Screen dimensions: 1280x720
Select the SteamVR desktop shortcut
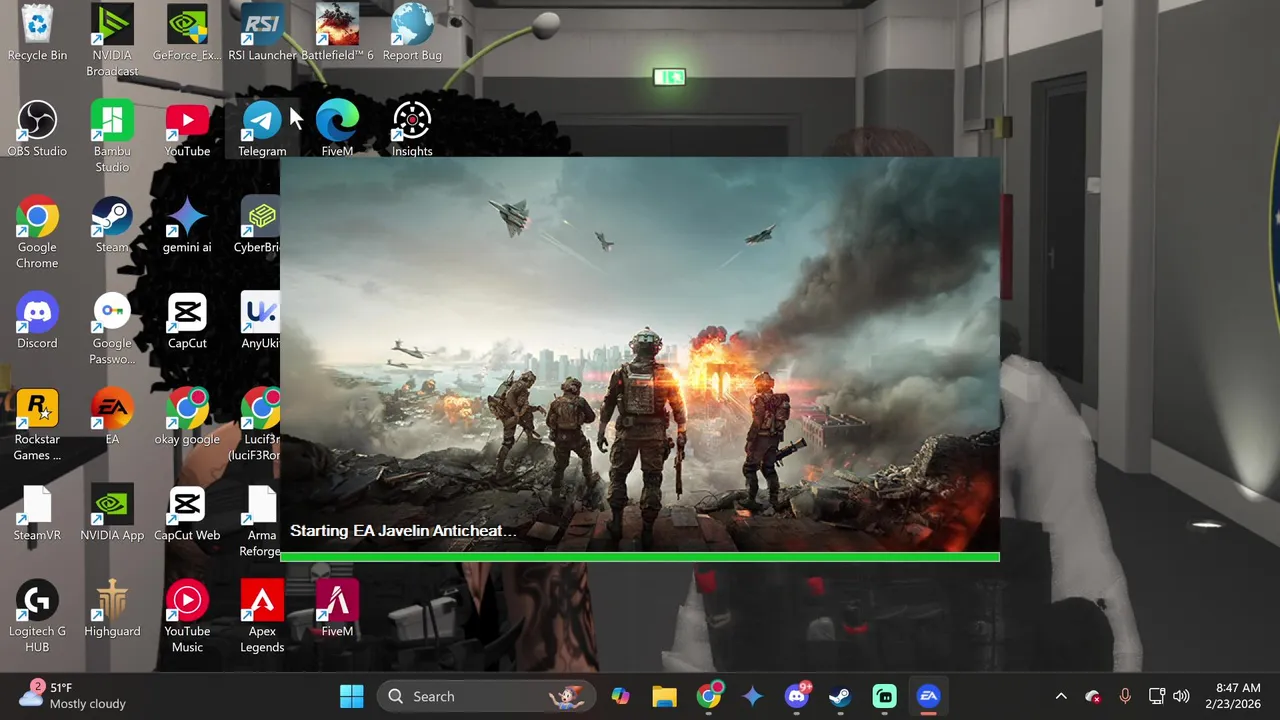coord(37,513)
